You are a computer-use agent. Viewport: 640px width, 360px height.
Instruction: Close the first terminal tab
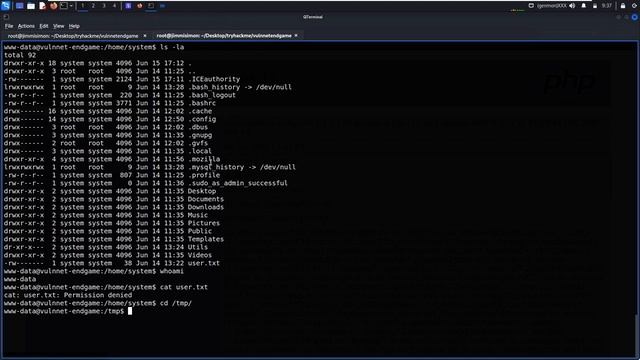click(145, 36)
